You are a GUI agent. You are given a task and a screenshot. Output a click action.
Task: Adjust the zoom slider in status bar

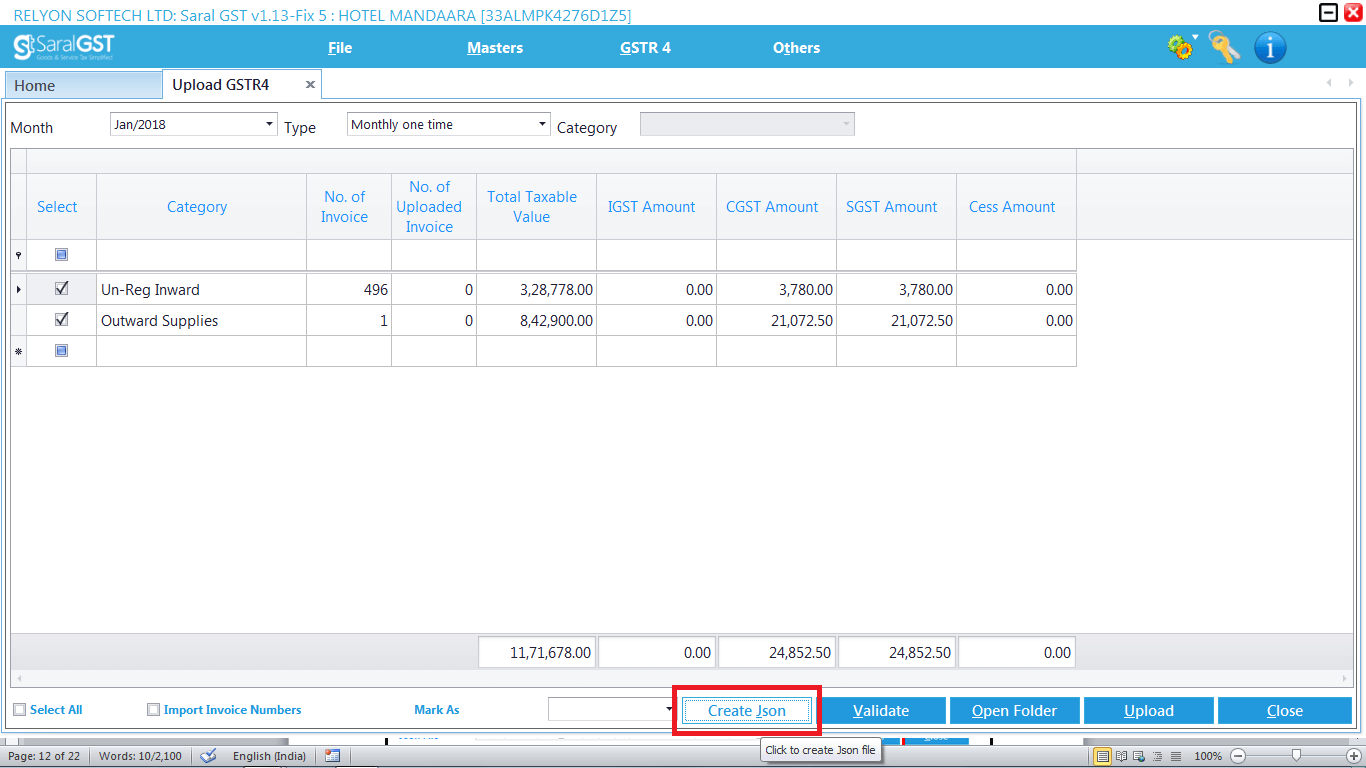click(x=1296, y=756)
